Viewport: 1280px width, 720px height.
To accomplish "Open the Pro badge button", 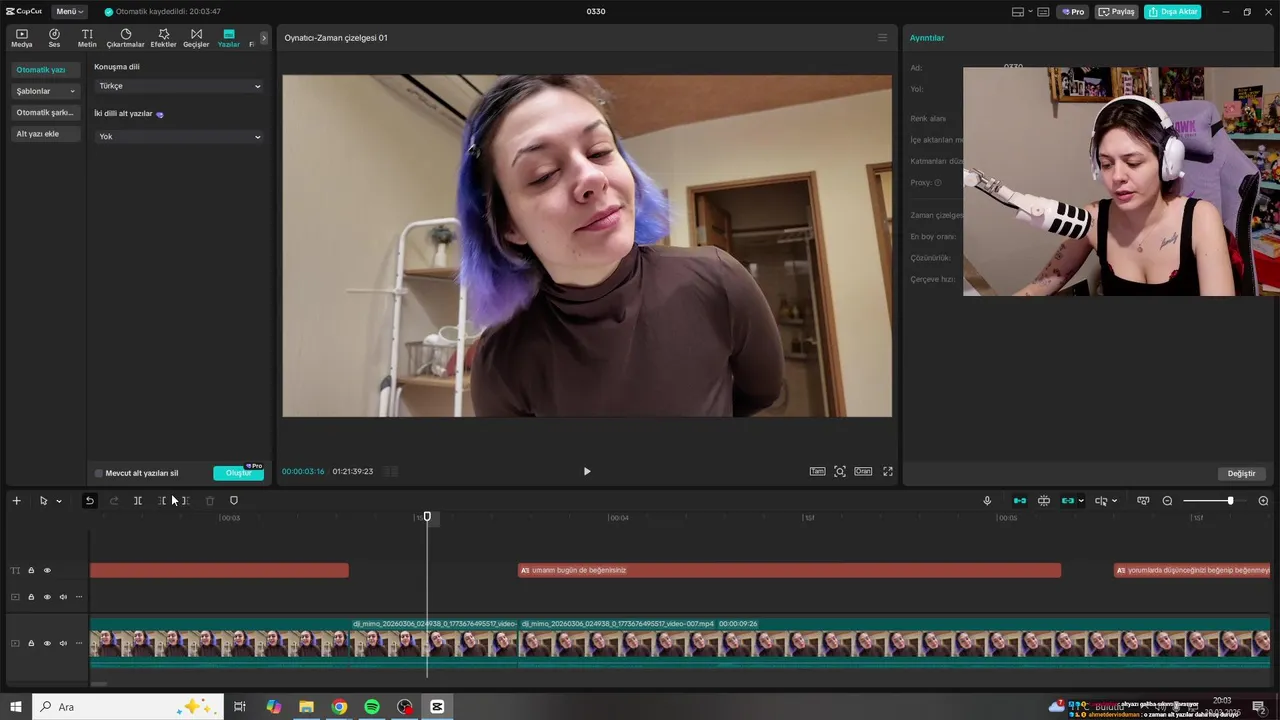I will coord(1074,12).
